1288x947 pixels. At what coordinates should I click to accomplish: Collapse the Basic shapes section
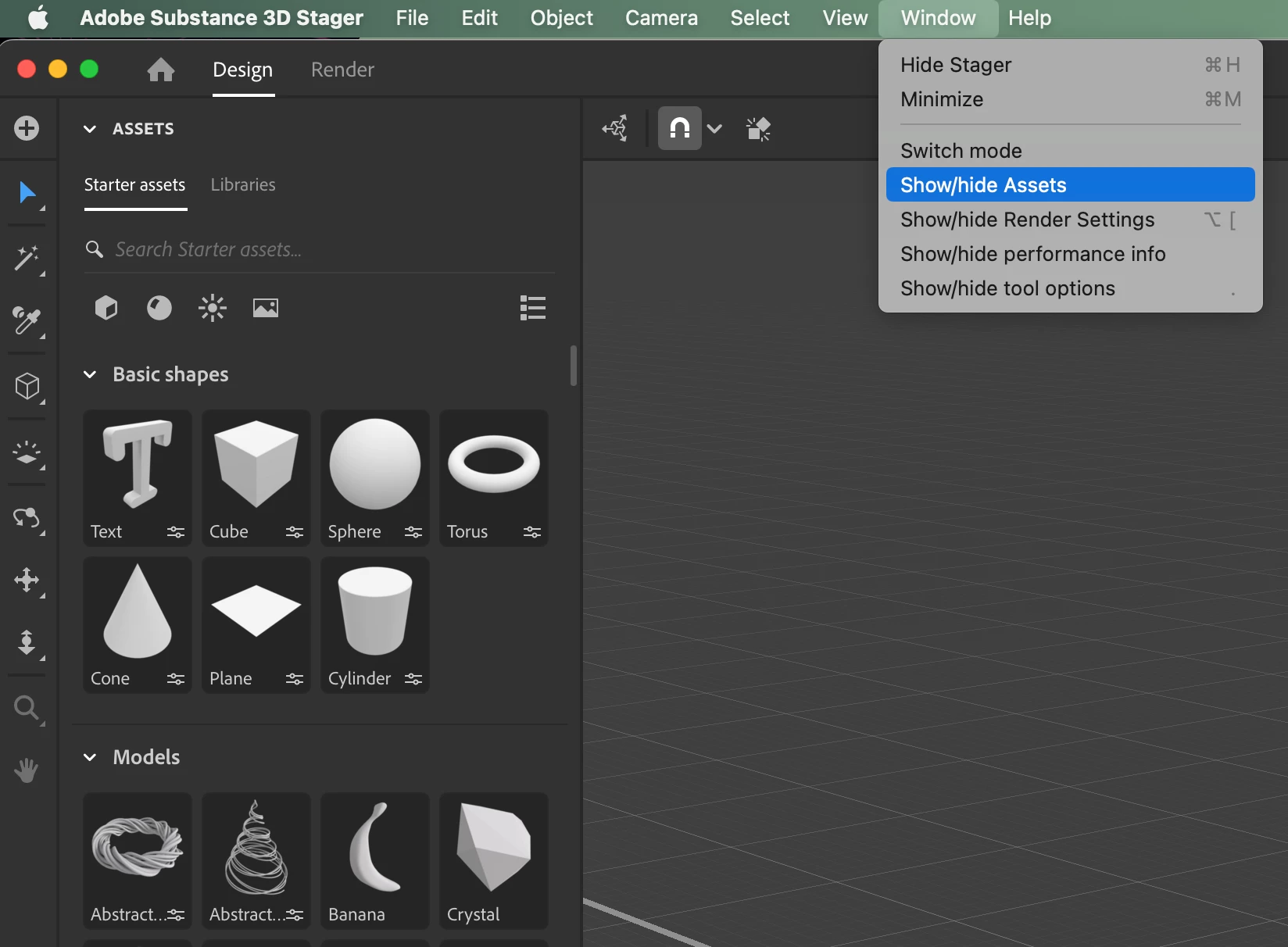click(90, 374)
